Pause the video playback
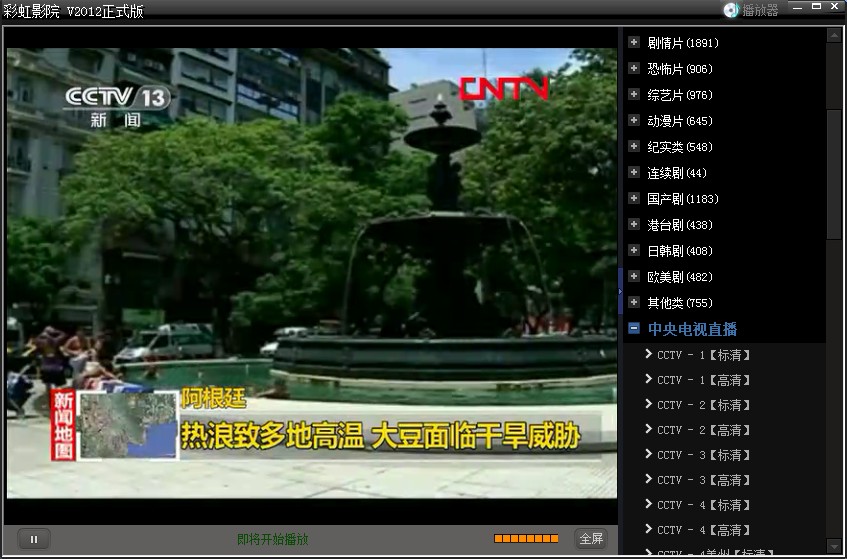847x559 pixels. pyautogui.click(x=33, y=539)
